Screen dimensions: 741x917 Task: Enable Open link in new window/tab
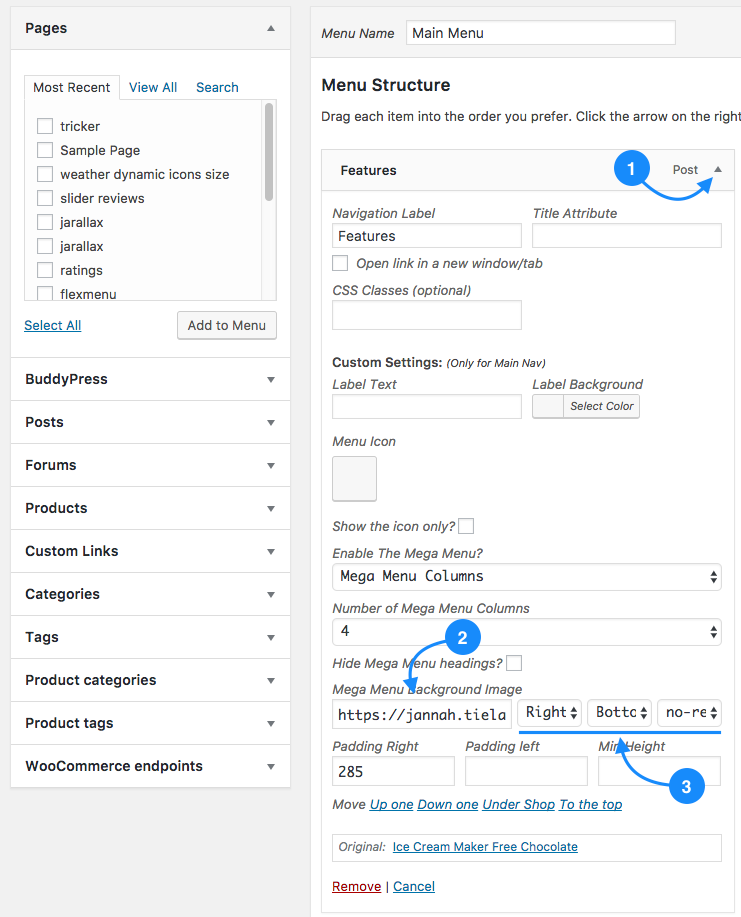[340, 263]
